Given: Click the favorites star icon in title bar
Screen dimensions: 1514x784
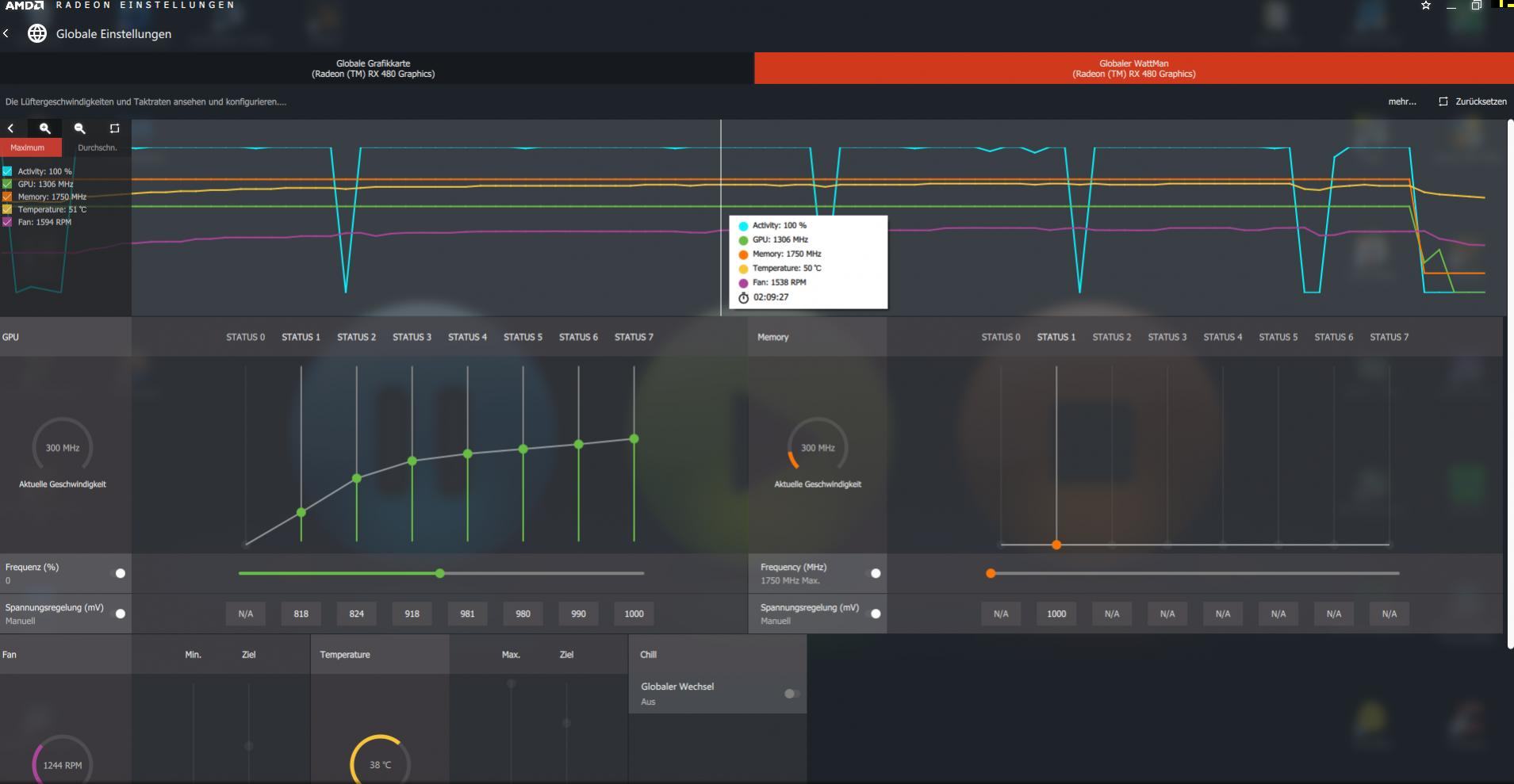Looking at the screenshot, I should [1426, 6].
